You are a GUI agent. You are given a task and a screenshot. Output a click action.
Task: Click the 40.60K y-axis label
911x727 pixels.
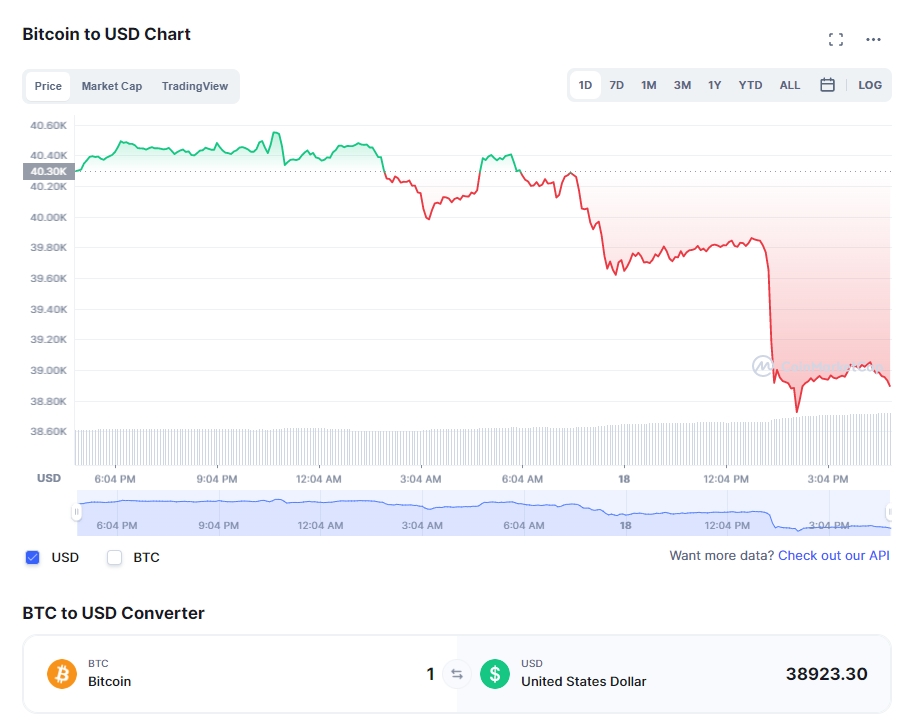(49, 126)
